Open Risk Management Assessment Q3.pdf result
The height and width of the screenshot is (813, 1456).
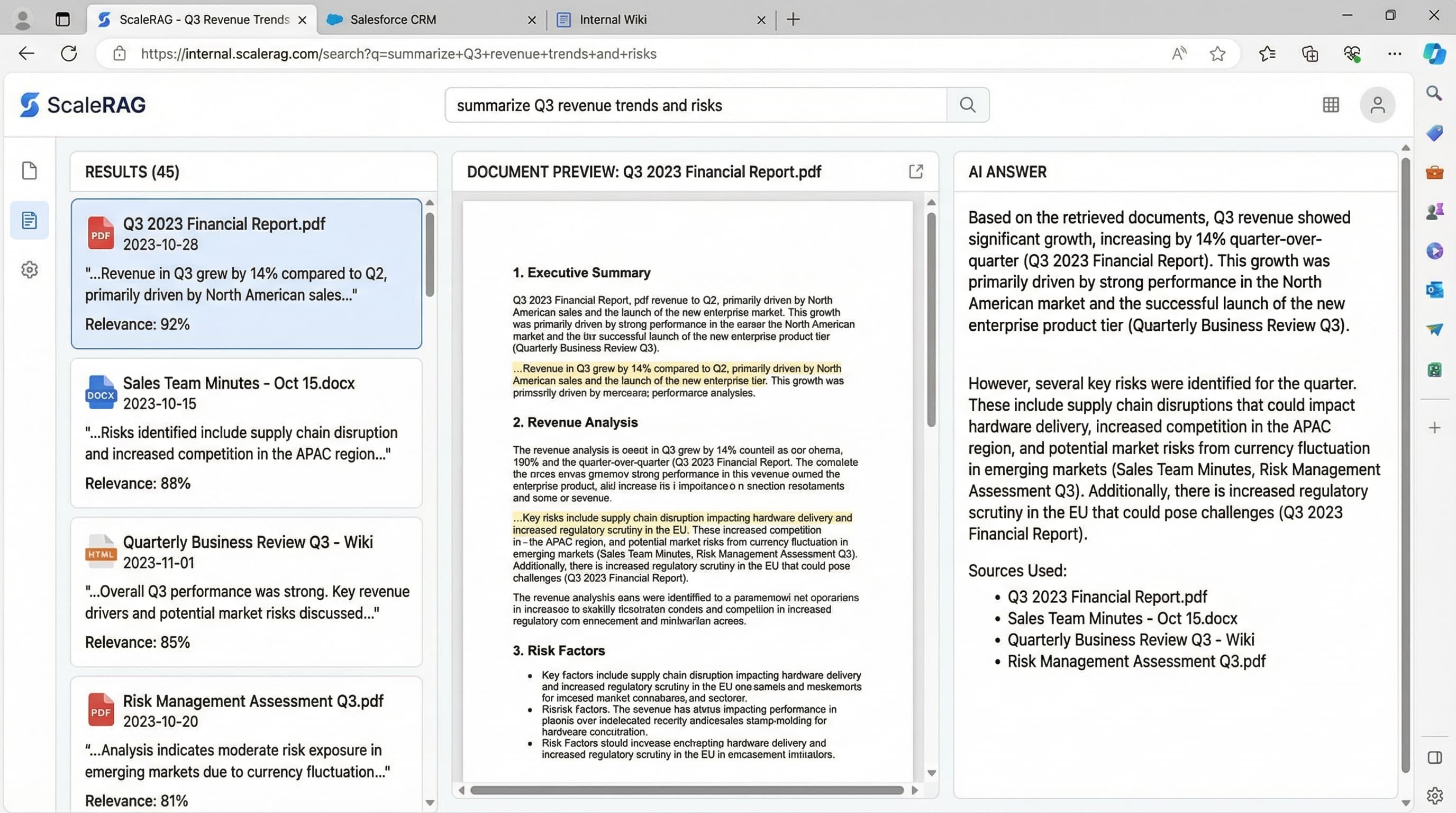[247, 745]
